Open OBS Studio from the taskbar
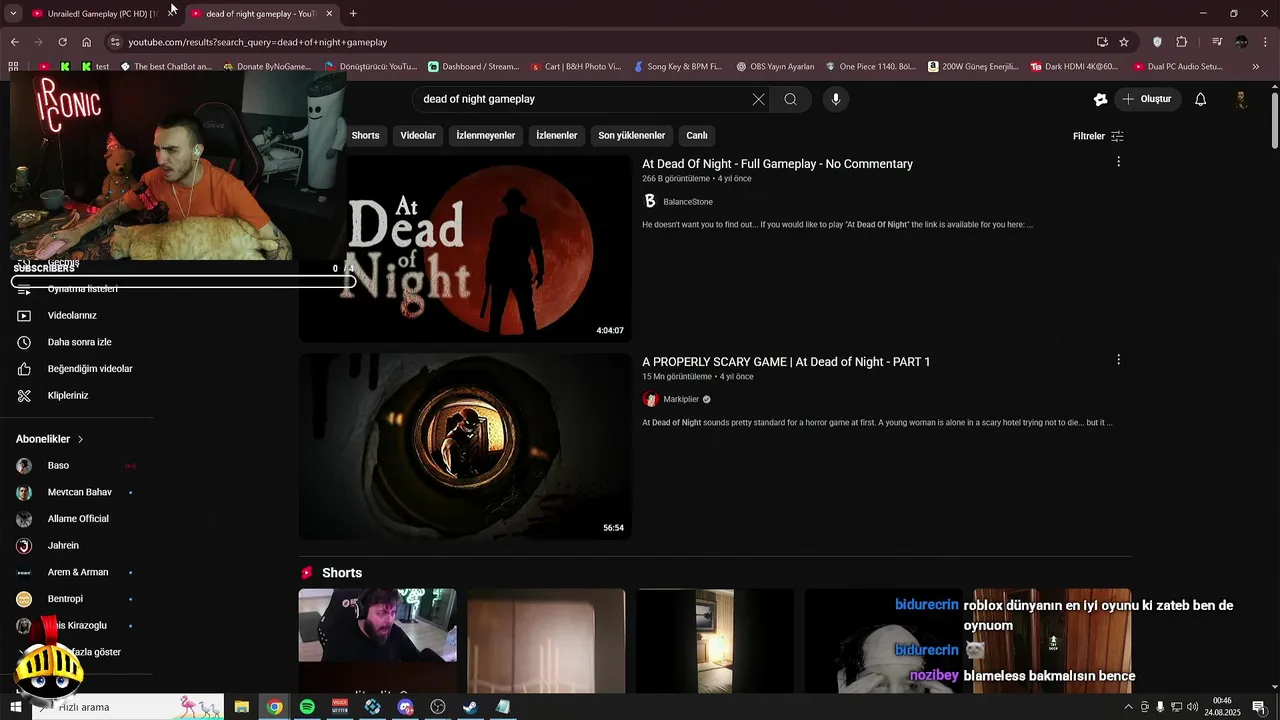This screenshot has height=720, width=1280. (437, 707)
